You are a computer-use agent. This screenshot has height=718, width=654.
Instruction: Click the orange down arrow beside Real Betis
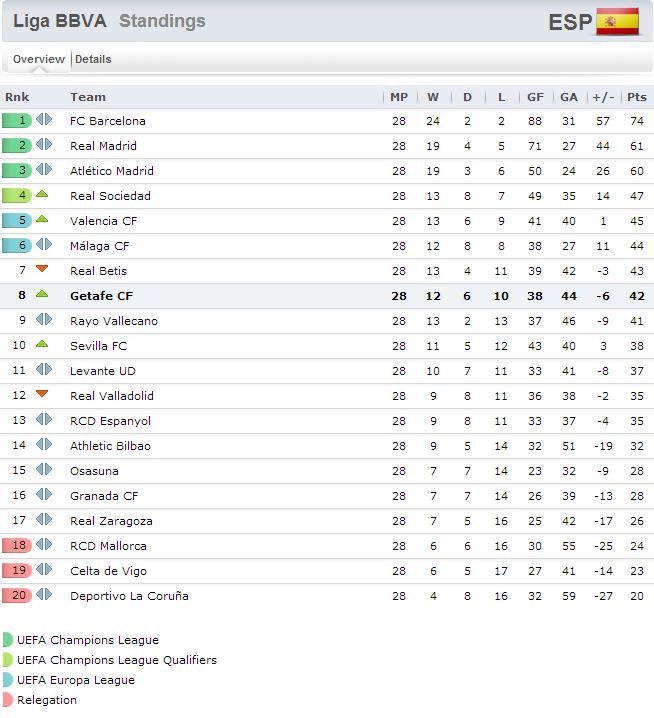[x=42, y=269]
